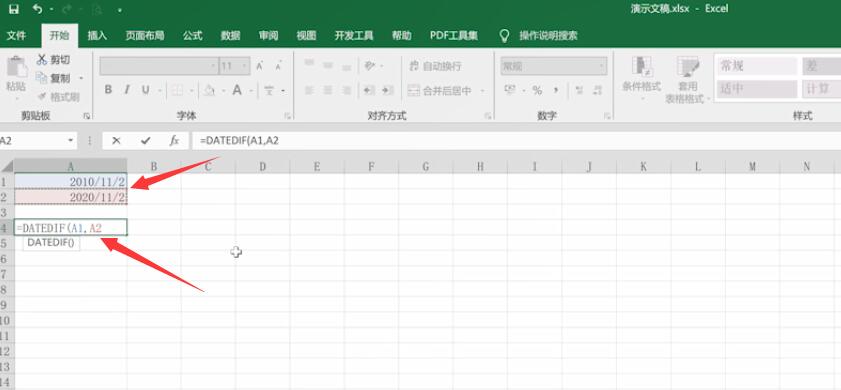The width and height of the screenshot is (841, 390).
Task: Open Alignment (对齐方式) group dialog launcher
Action: 488,116
